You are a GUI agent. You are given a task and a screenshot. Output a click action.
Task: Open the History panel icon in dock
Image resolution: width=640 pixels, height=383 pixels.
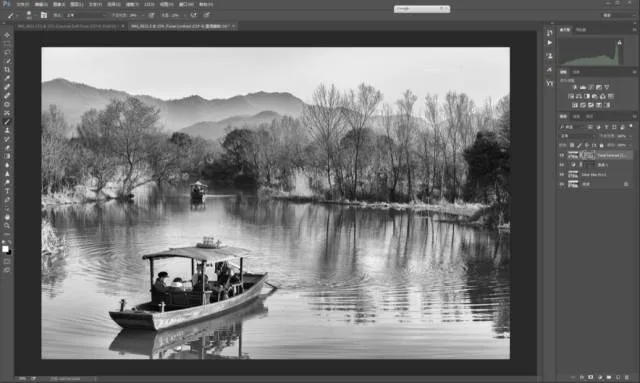click(x=549, y=32)
